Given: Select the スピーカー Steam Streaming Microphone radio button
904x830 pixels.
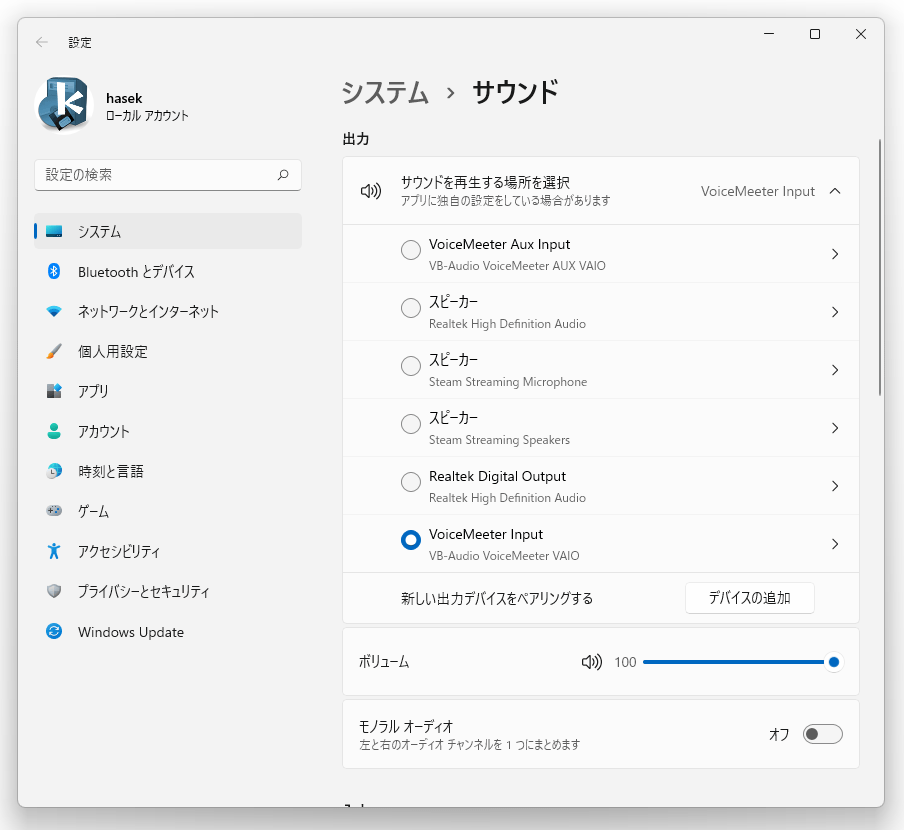Looking at the screenshot, I should coord(410,366).
